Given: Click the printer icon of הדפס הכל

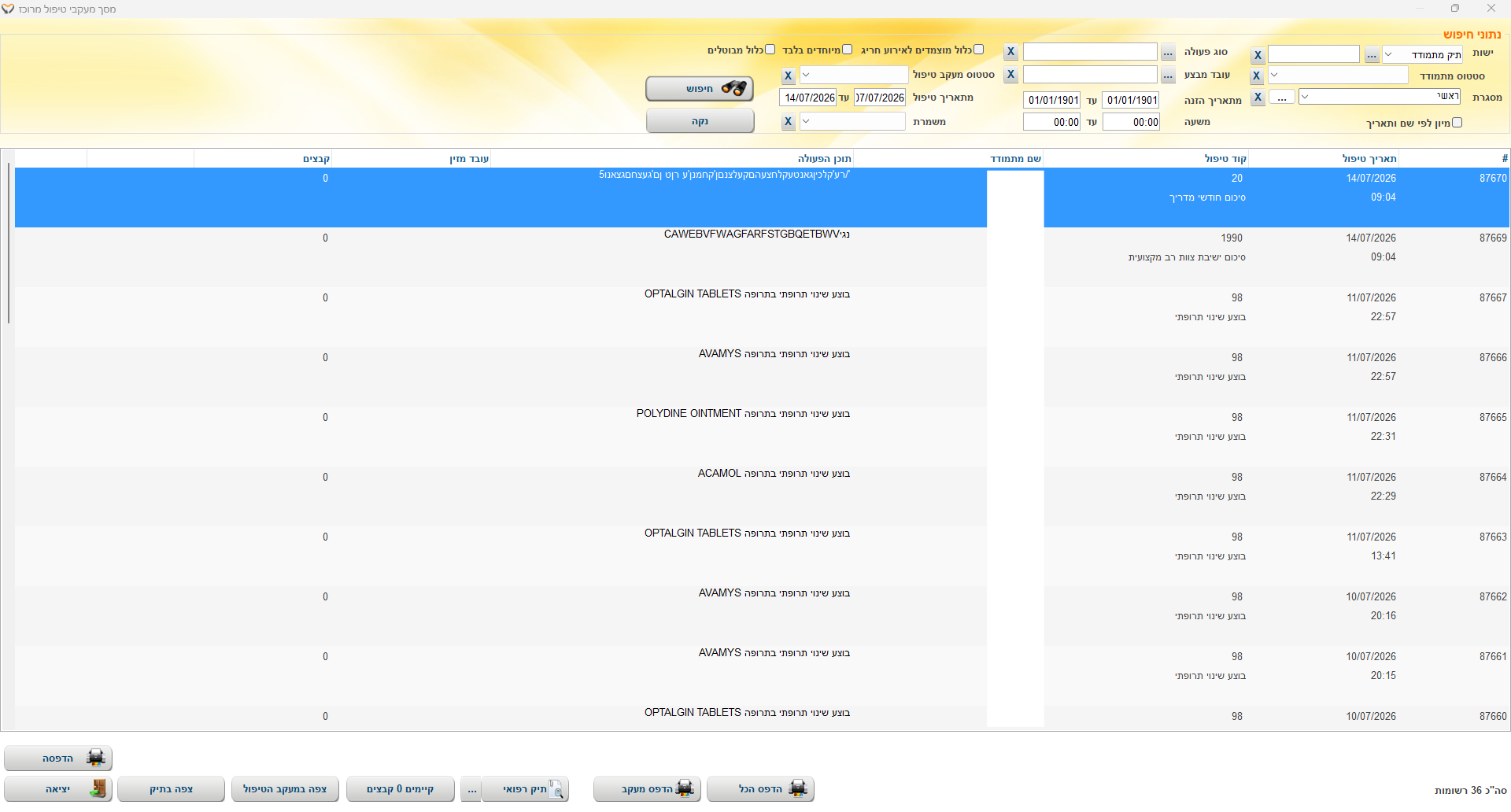Looking at the screenshot, I should coord(798,789).
